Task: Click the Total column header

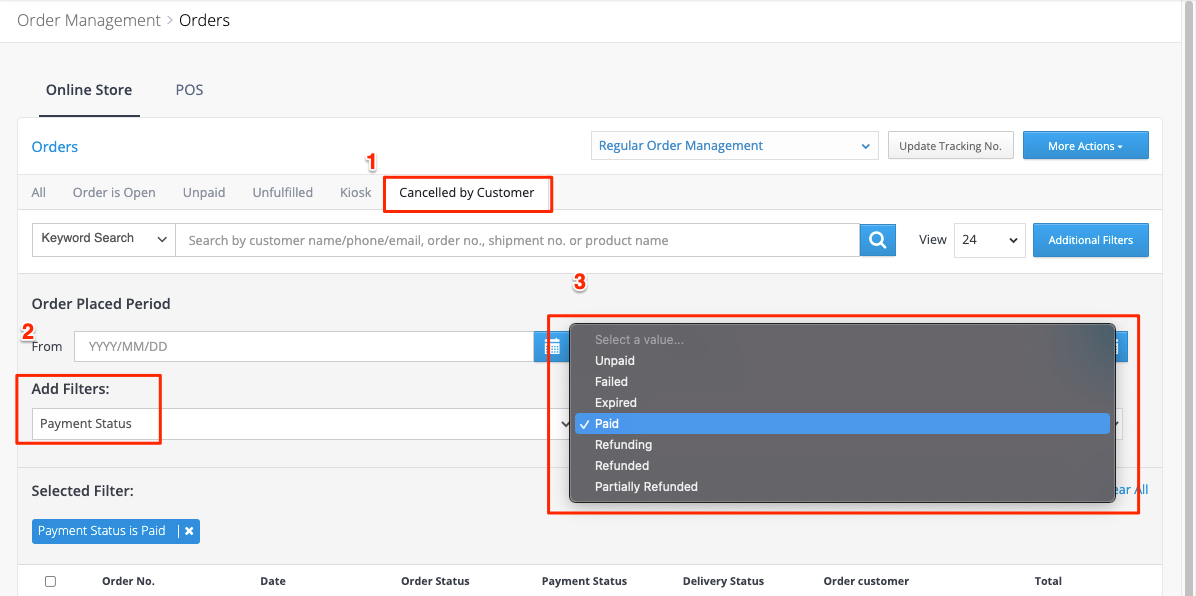Action: click(1048, 582)
